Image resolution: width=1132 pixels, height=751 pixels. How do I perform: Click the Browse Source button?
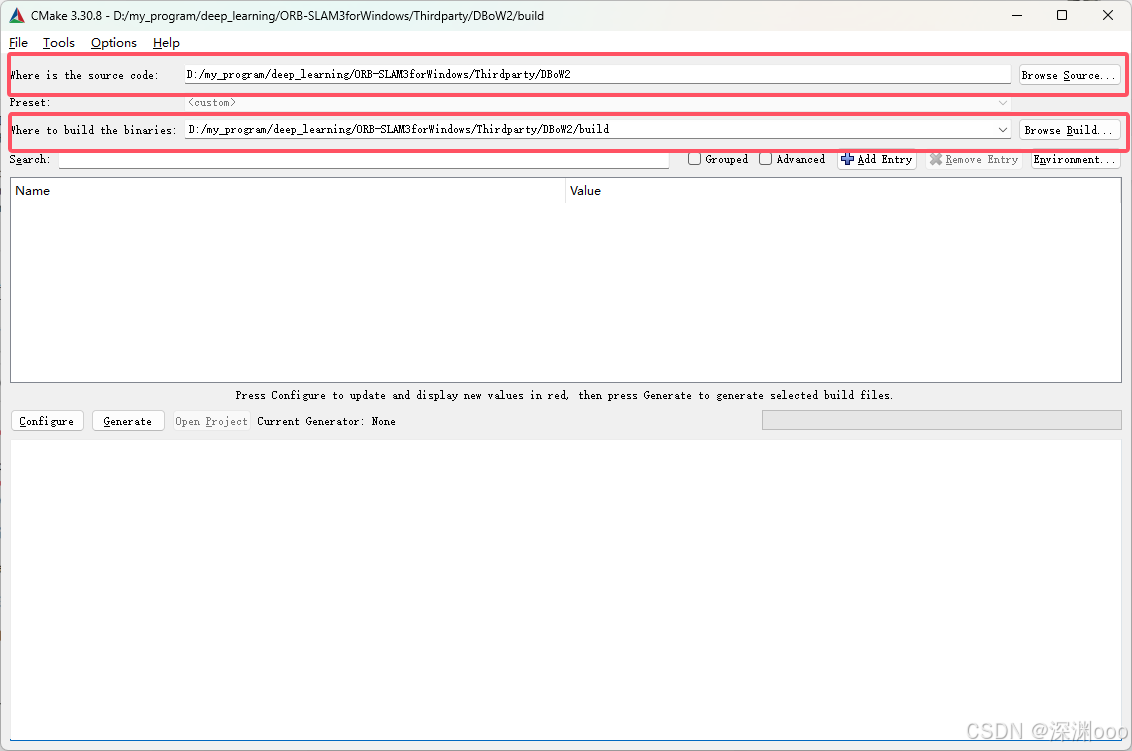pos(1069,74)
